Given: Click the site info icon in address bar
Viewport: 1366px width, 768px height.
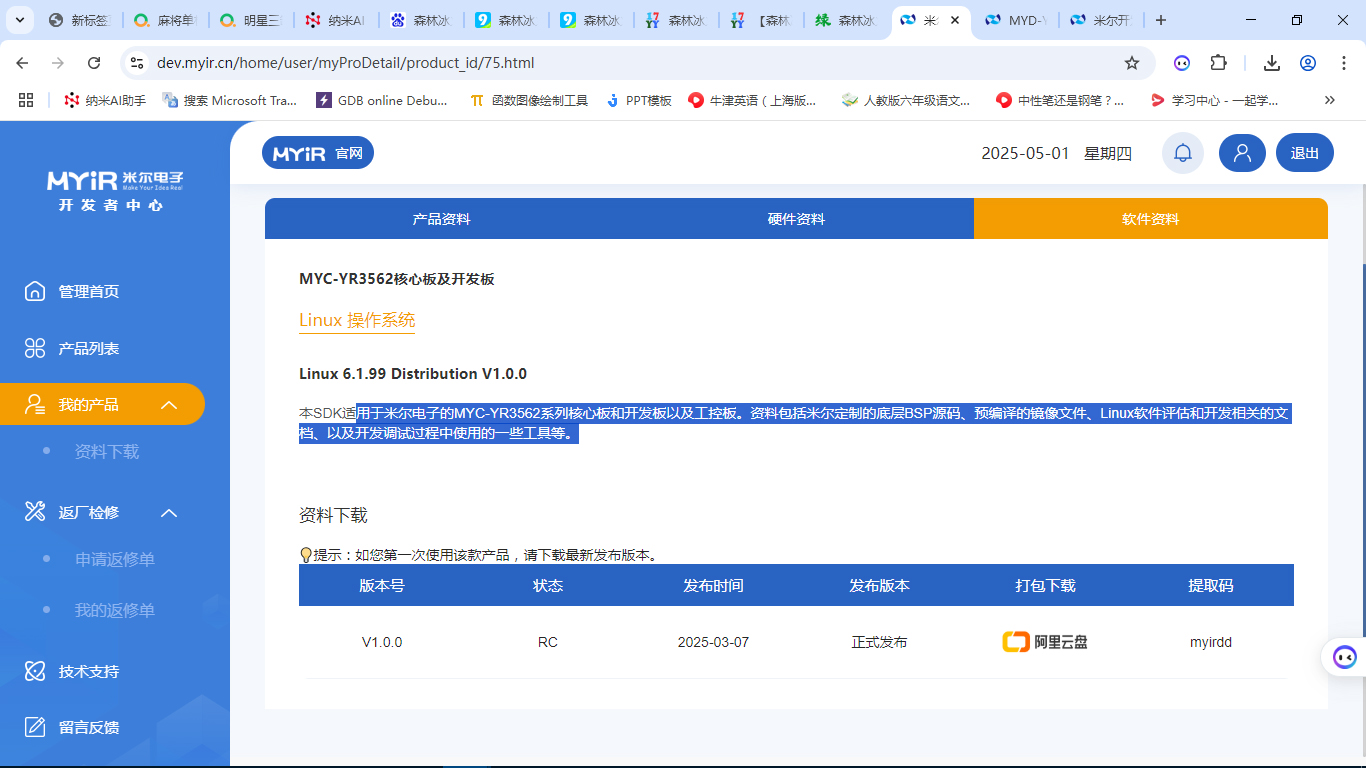Looking at the screenshot, I should pos(138,63).
